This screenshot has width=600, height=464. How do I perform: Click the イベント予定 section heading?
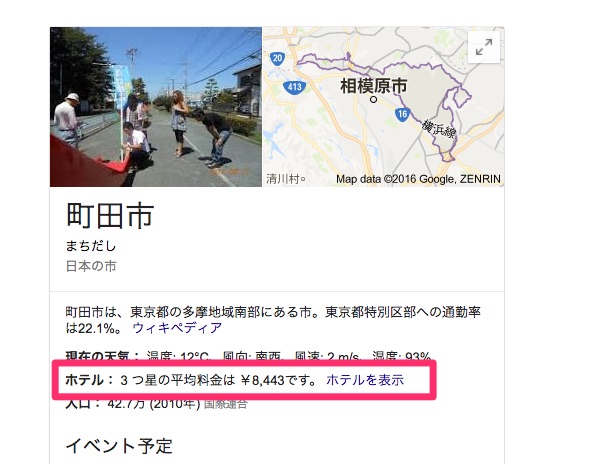(x=119, y=446)
